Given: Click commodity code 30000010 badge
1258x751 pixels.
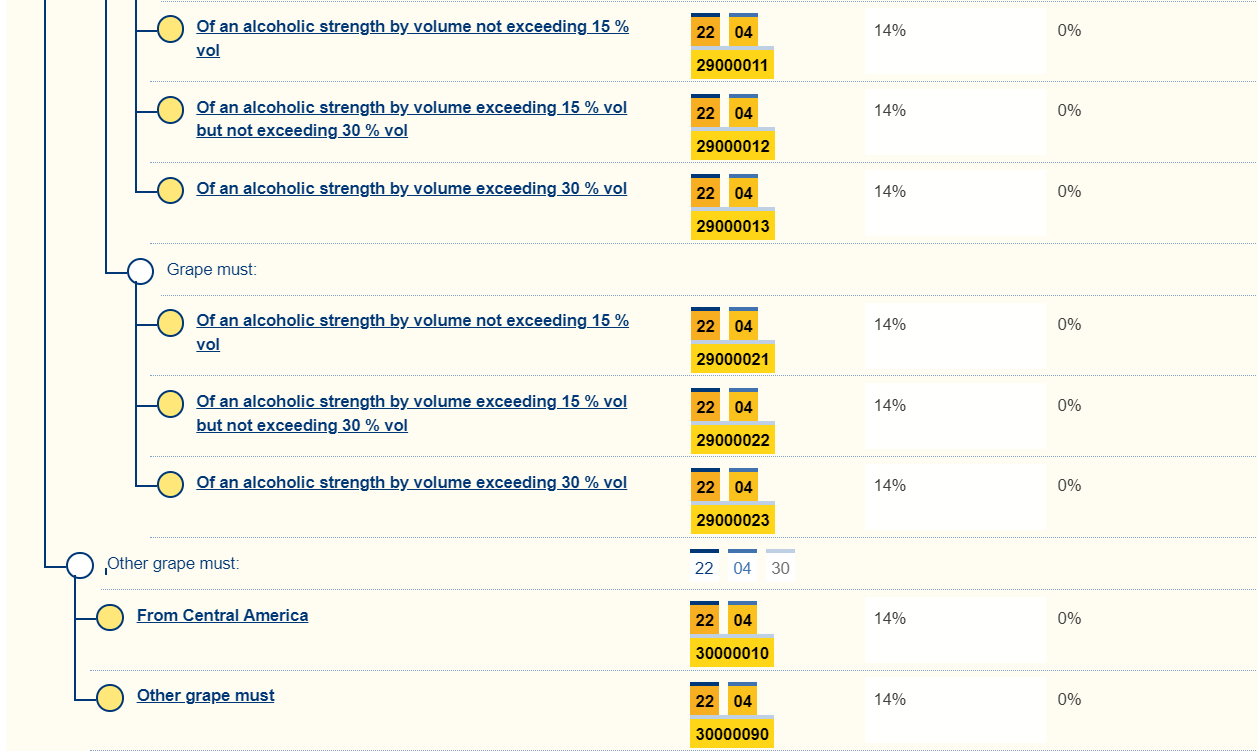Looking at the screenshot, I should pyautogui.click(x=732, y=653).
